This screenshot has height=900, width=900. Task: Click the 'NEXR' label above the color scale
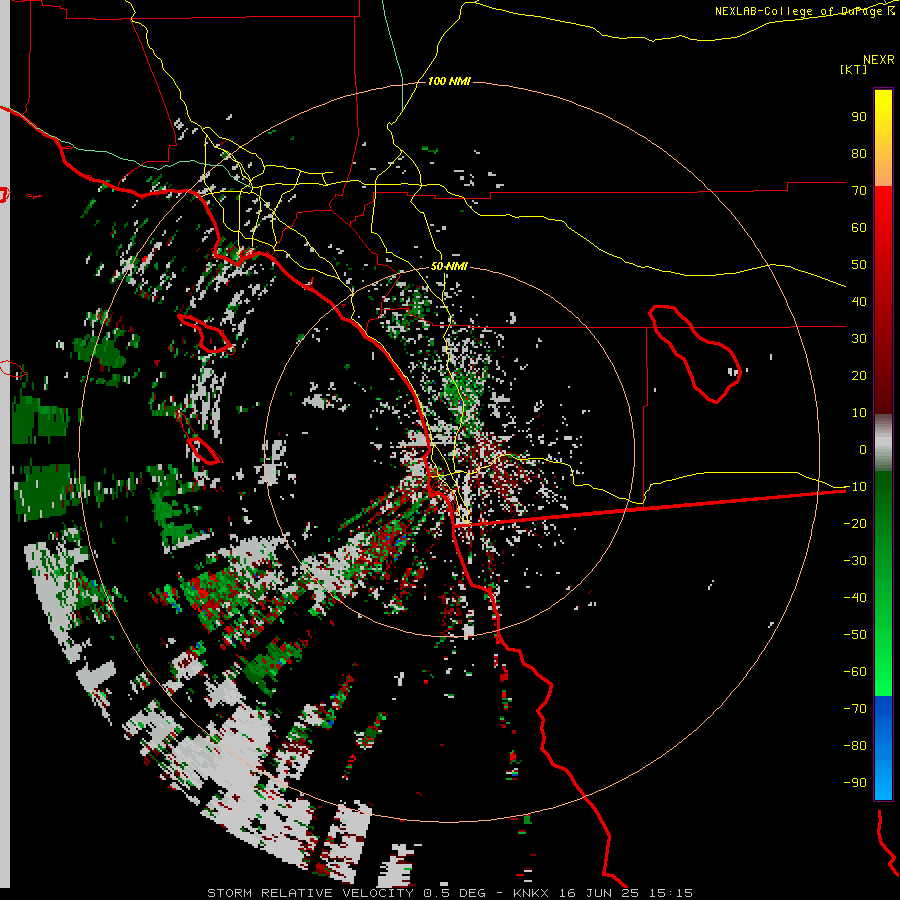(878, 60)
